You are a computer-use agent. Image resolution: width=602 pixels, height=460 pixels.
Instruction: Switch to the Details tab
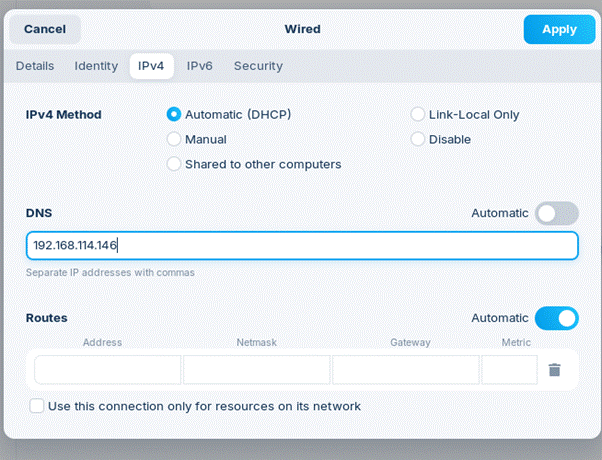(35, 66)
